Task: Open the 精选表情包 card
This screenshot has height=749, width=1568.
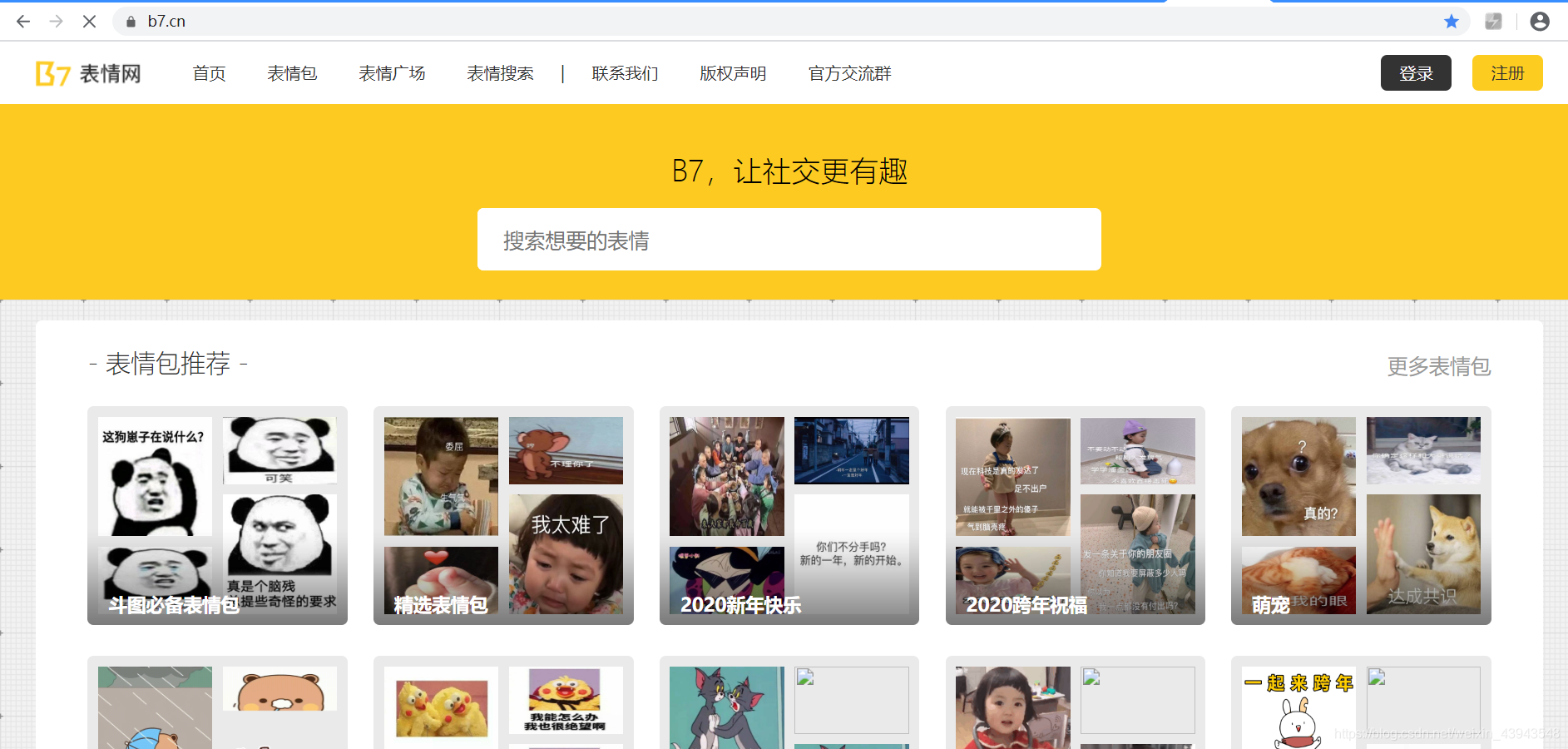Action: pyautogui.click(x=503, y=515)
